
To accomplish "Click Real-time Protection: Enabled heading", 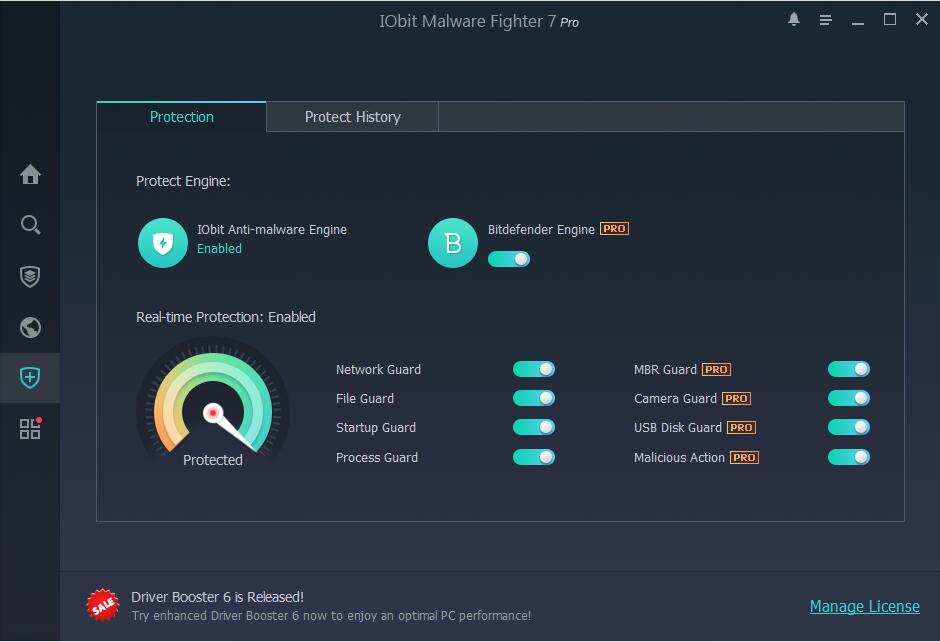I will pyautogui.click(x=226, y=317).
